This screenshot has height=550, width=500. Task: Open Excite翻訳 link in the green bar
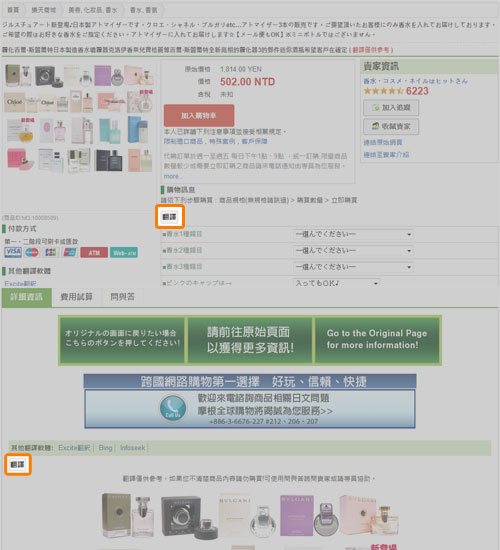point(74,448)
